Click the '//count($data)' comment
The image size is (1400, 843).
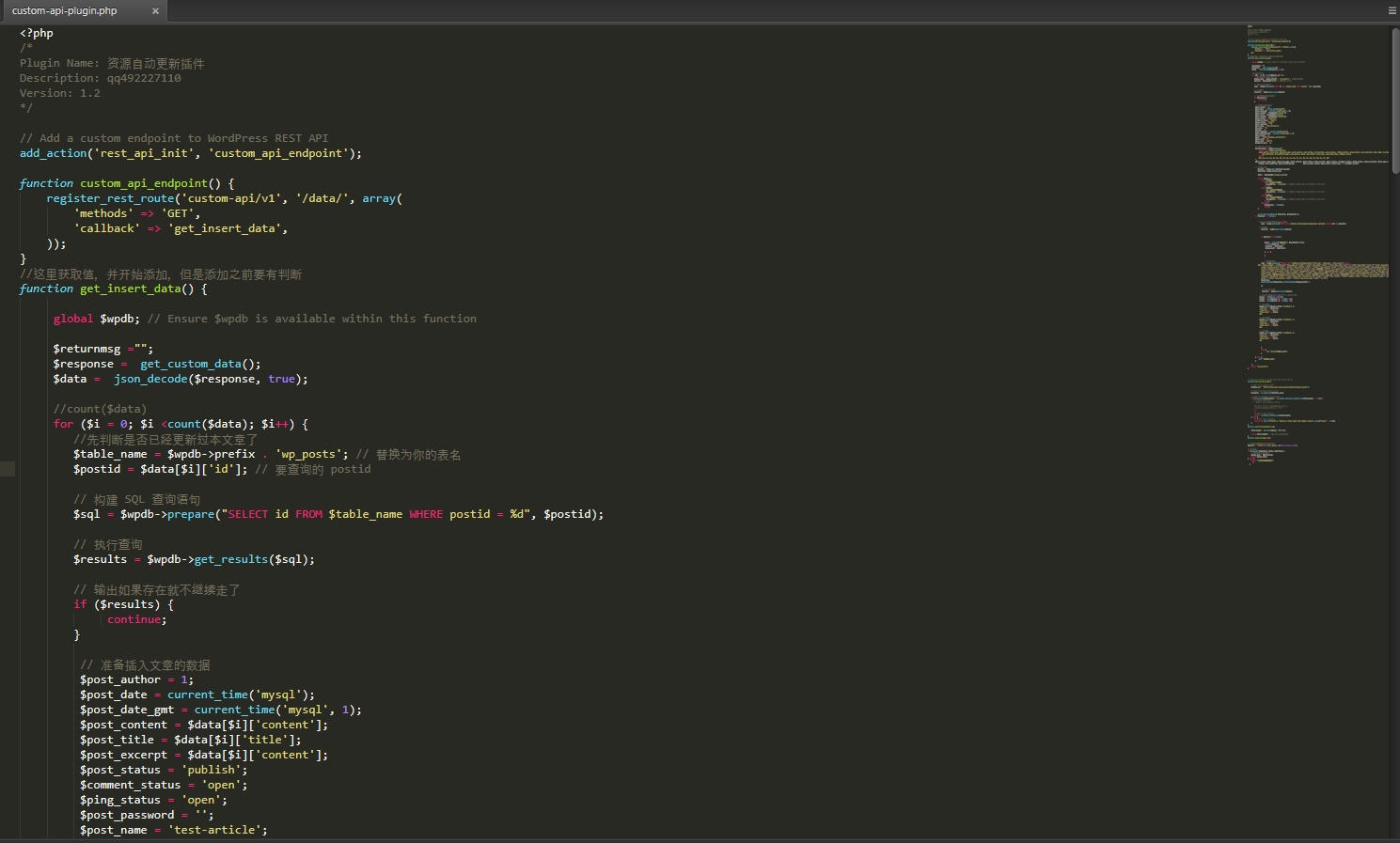100,409
